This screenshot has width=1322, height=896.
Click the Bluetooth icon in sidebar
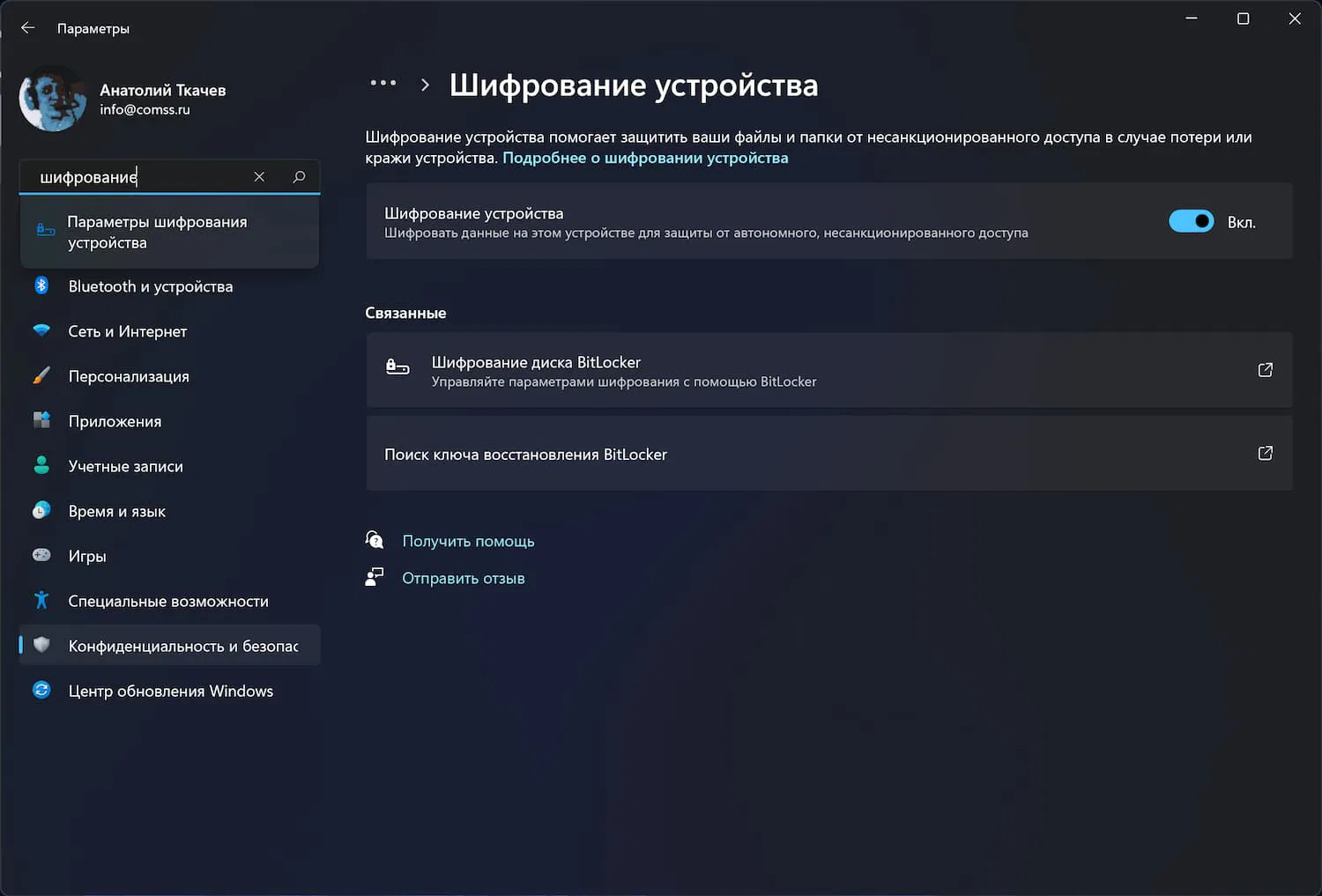pos(41,285)
